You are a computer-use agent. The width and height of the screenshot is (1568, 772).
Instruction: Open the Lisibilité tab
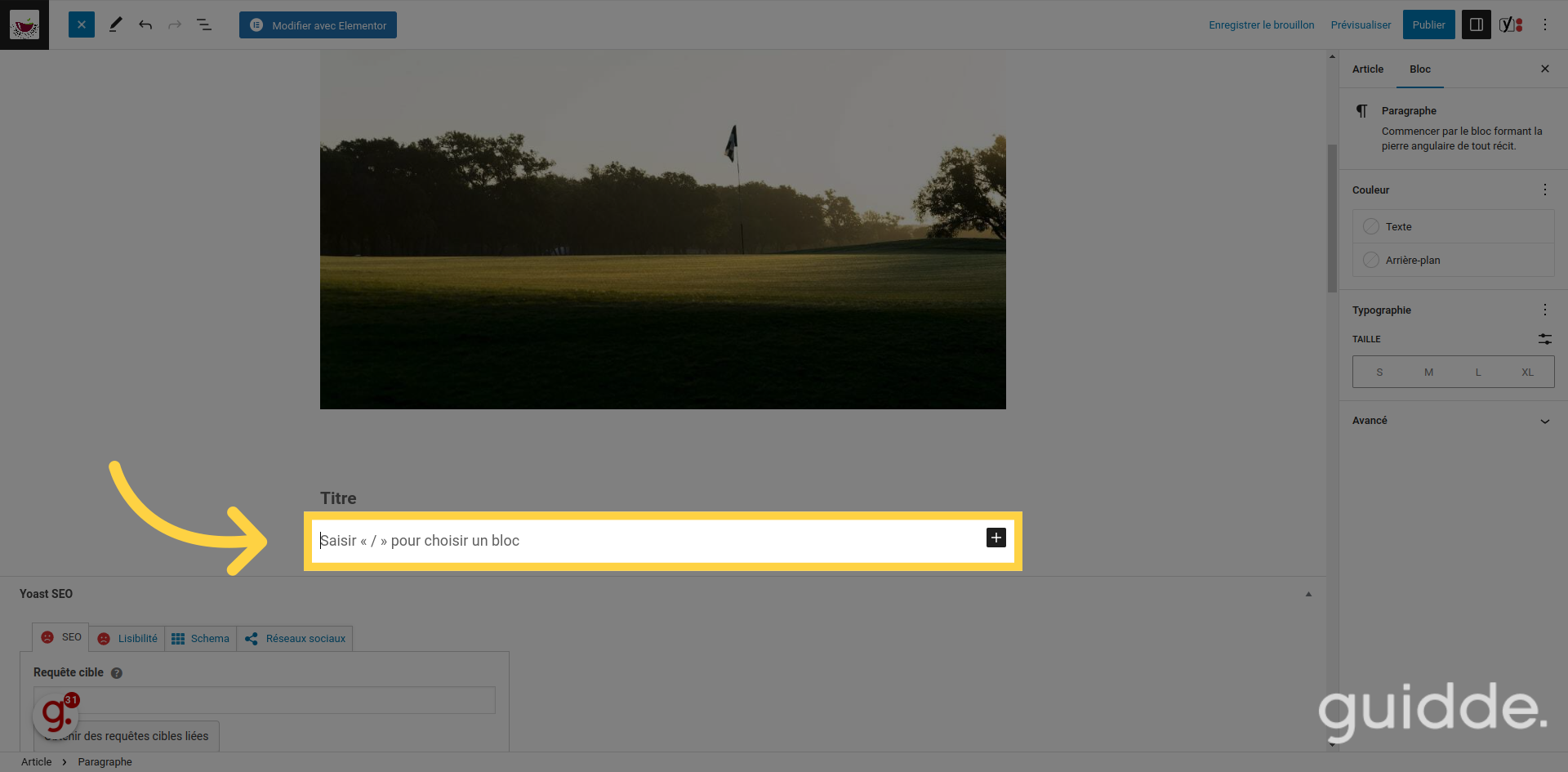click(x=127, y=639)
